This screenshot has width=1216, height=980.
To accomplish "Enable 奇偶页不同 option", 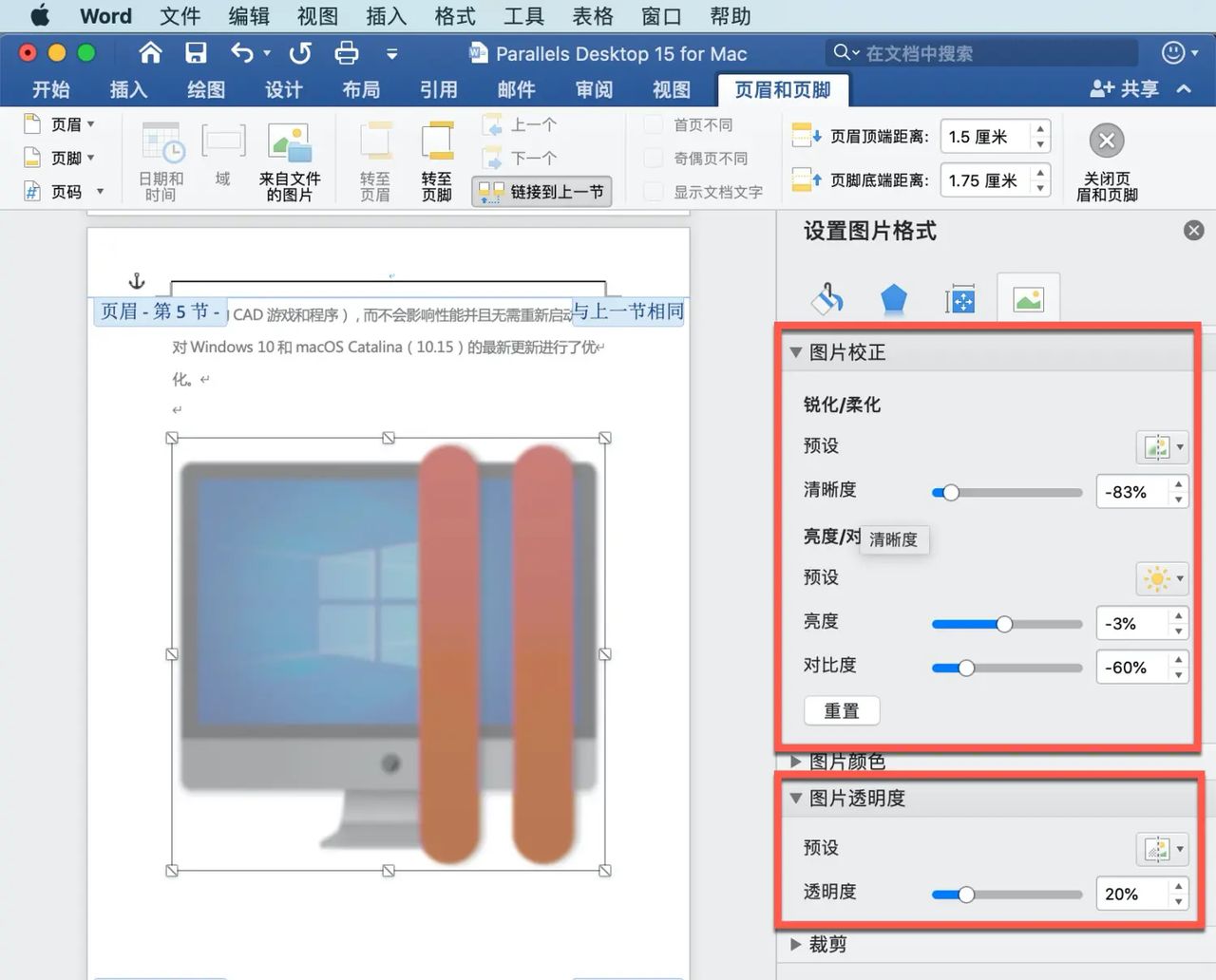I will point(654,158).
